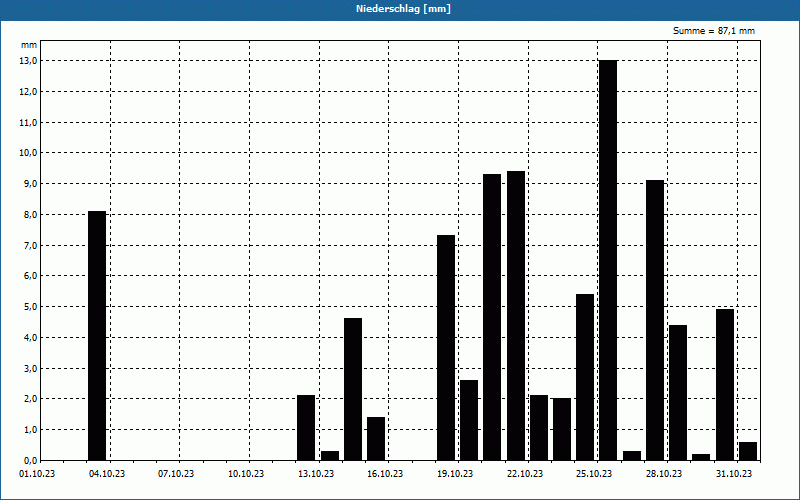Image resolution: width=800 pixels, height=500 pixels.
Task: Click the 7,3 mm bar before 19.10.23
Action: point(446,348)
